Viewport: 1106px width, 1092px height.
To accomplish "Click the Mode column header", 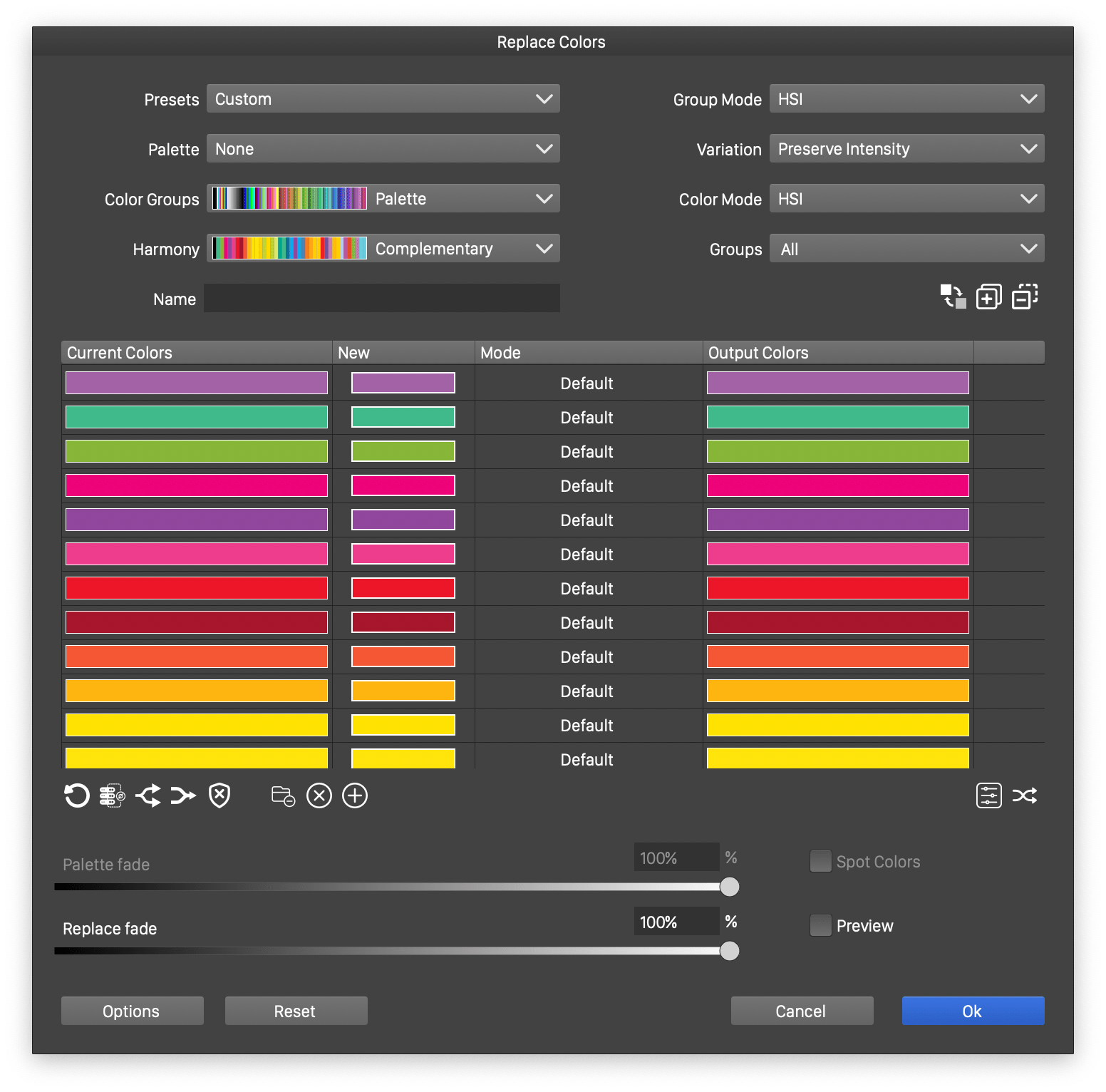I will coord(501,352).
